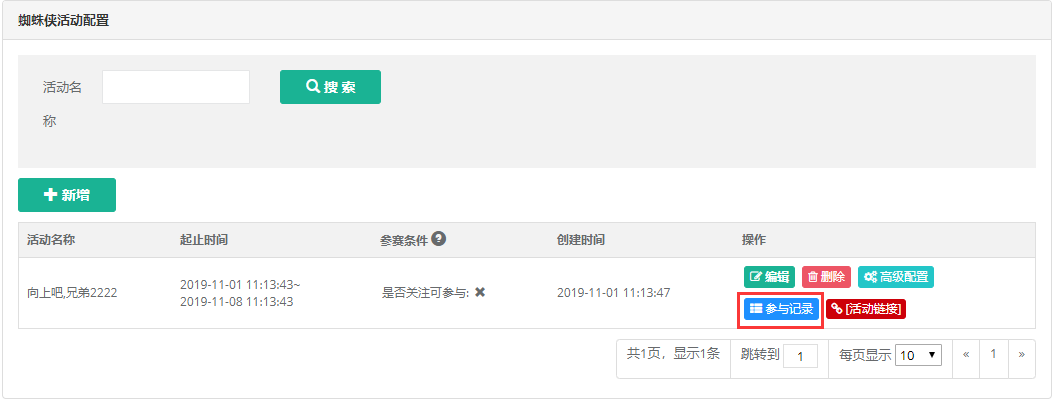Click the help question mark beside 参赛条件
This screenshot has height=406, width=1057.
click(439, 239)
